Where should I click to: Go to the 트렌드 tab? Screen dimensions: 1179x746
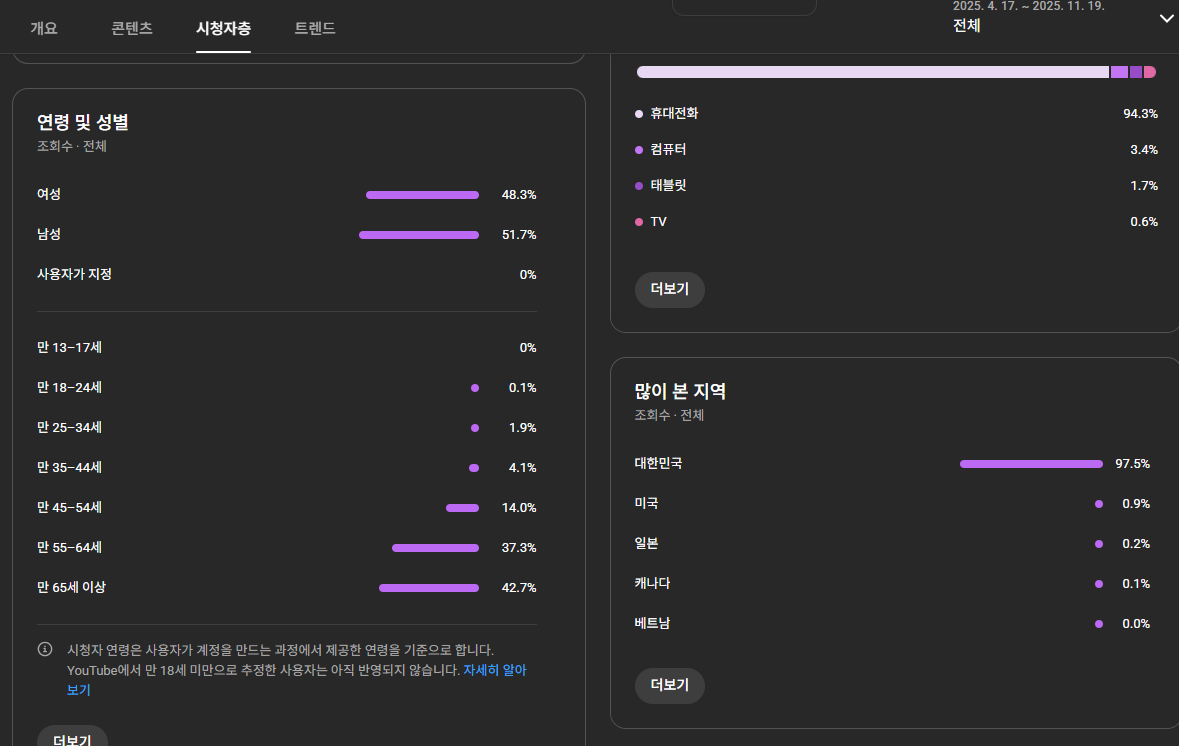315,28
